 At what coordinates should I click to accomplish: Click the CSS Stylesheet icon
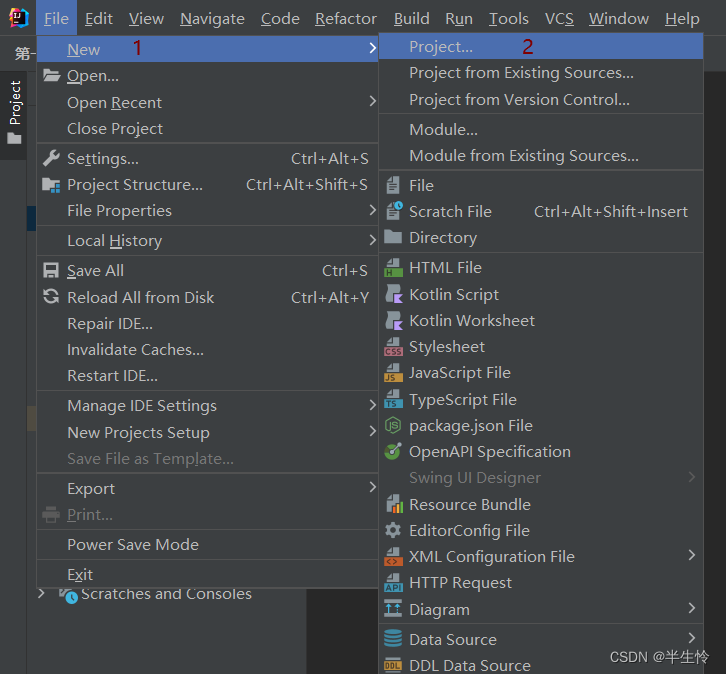coord(393,347)
